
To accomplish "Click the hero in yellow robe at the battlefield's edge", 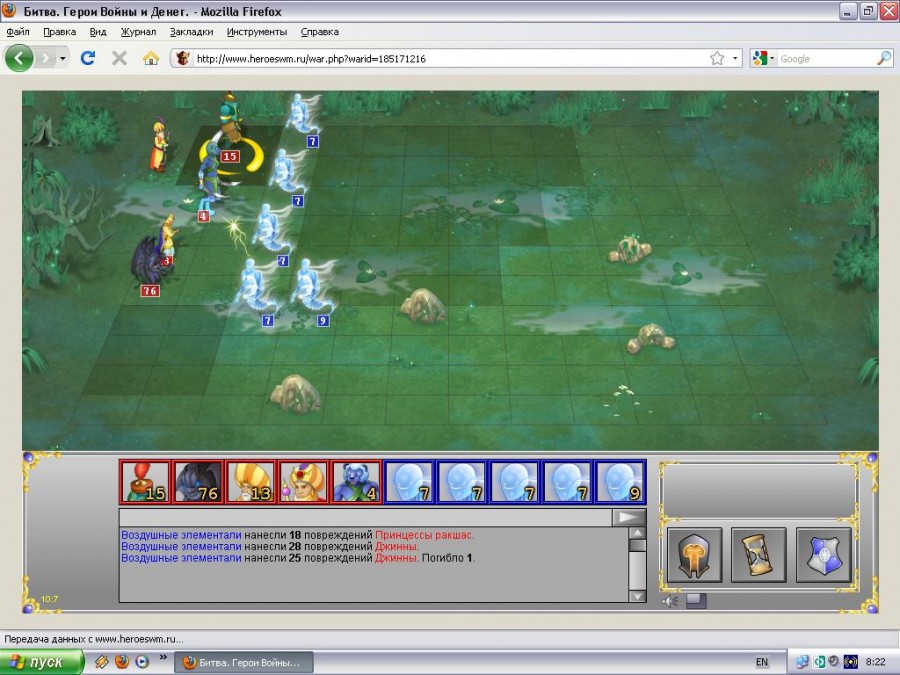I will pyautogui.click(x=159, y=146).
